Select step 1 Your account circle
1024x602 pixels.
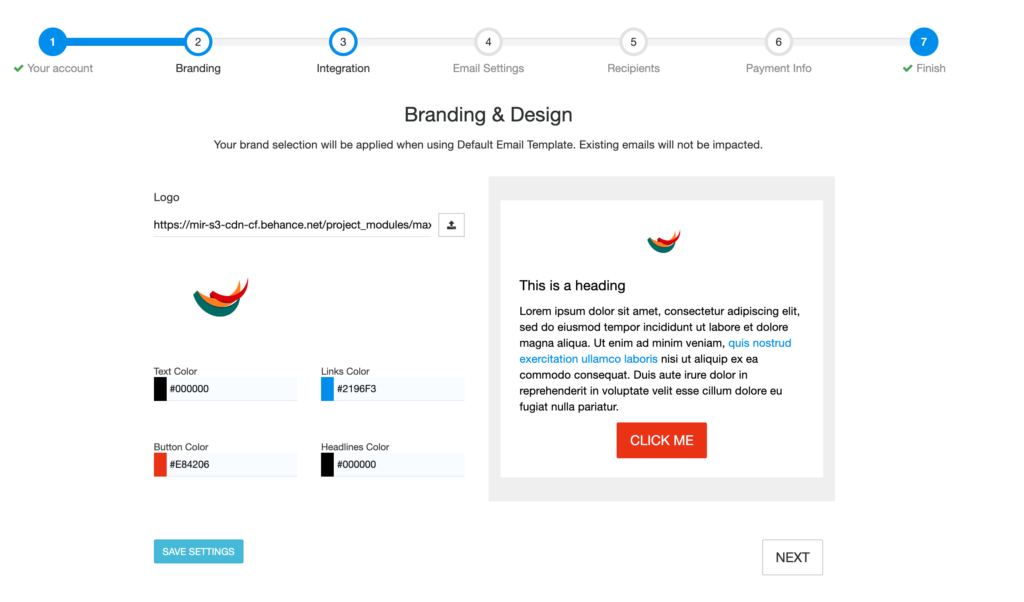pos(53,42)
